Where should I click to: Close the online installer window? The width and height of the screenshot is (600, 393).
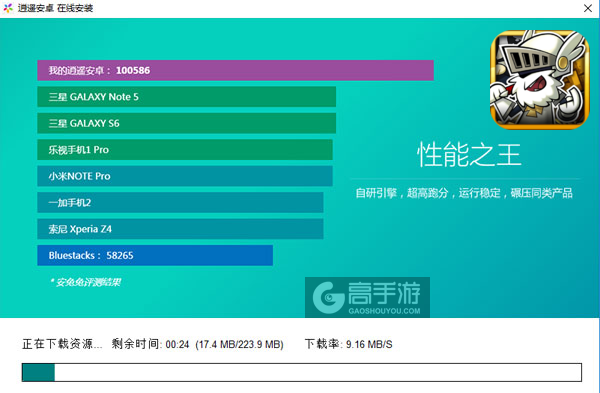[588, 8]
